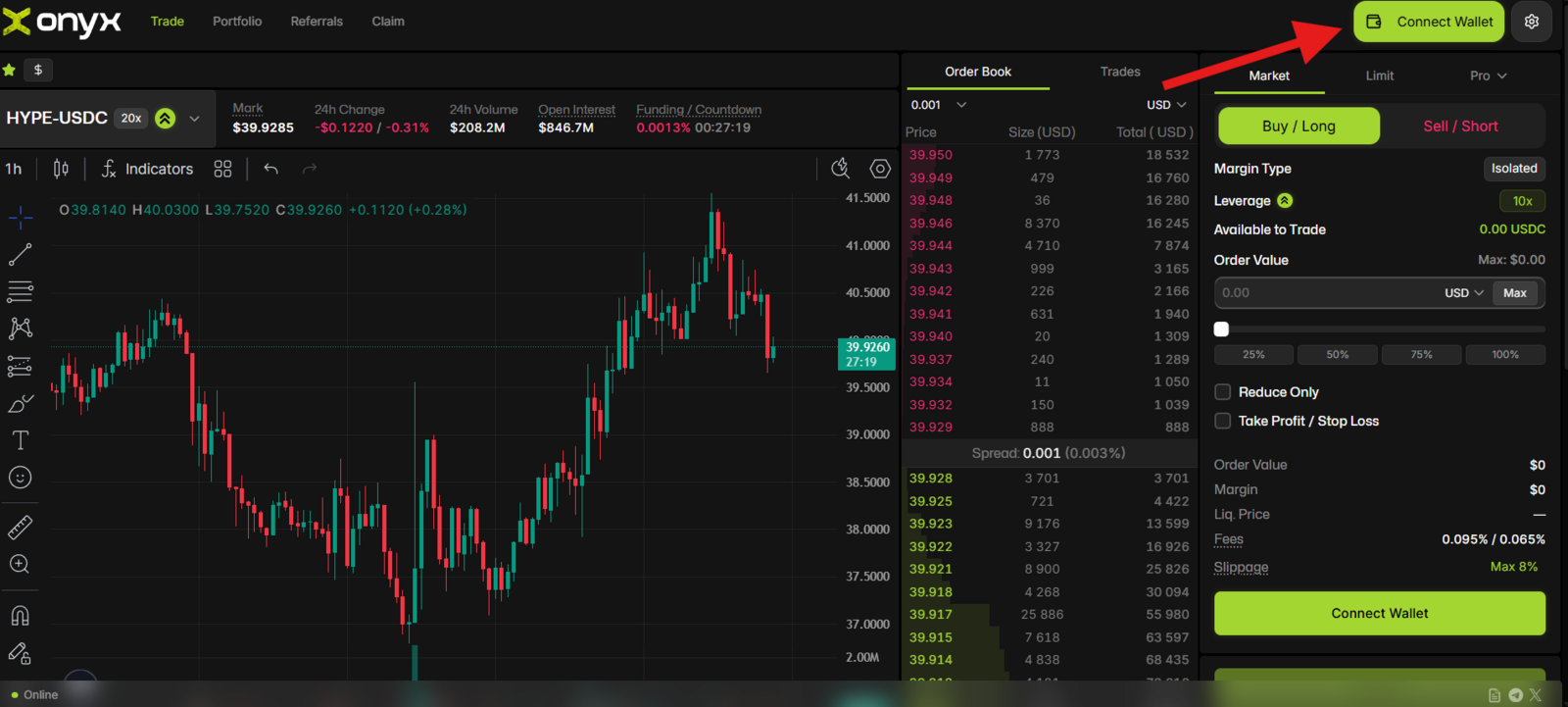Set order size to 50%
Viewport: 1568px width, 707px height.
click(x=1338, y=354)
